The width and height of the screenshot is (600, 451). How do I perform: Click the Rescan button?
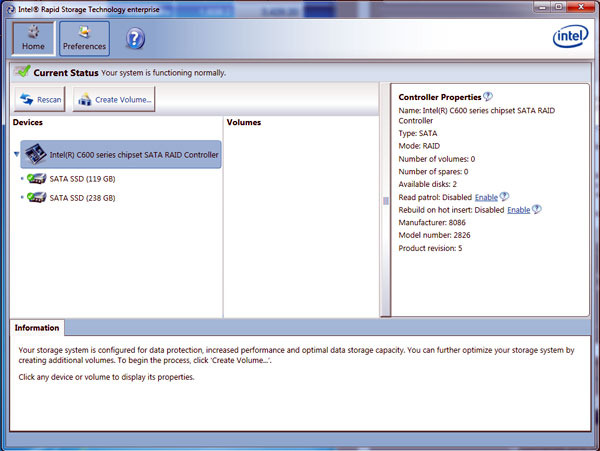pyautogui.click(x=40, y=99)
